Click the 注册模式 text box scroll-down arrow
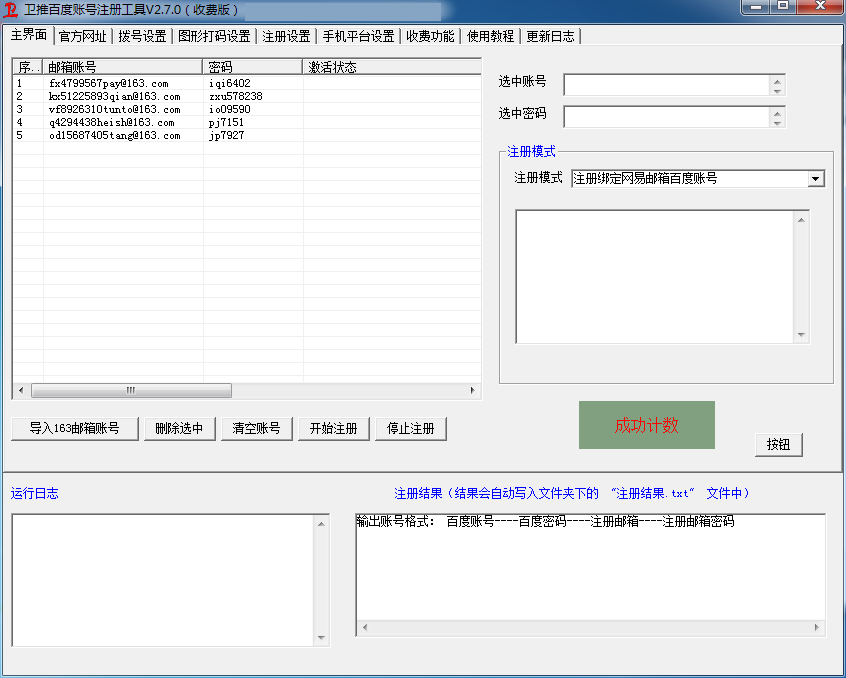The width and height of the screenshot is (846, 678). coord(801,335)
